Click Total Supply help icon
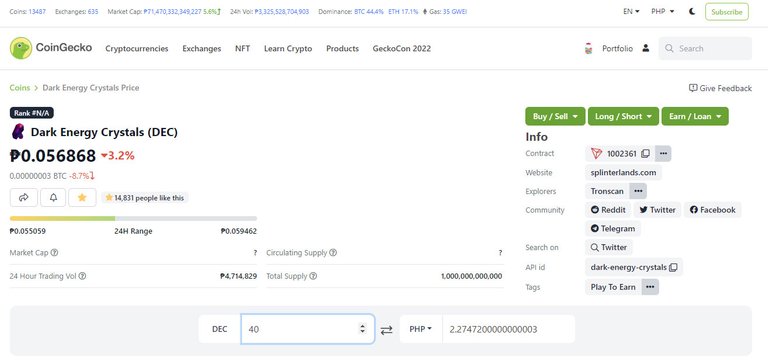This screenshot has height=363, width=768. click(x=313, y=276)
